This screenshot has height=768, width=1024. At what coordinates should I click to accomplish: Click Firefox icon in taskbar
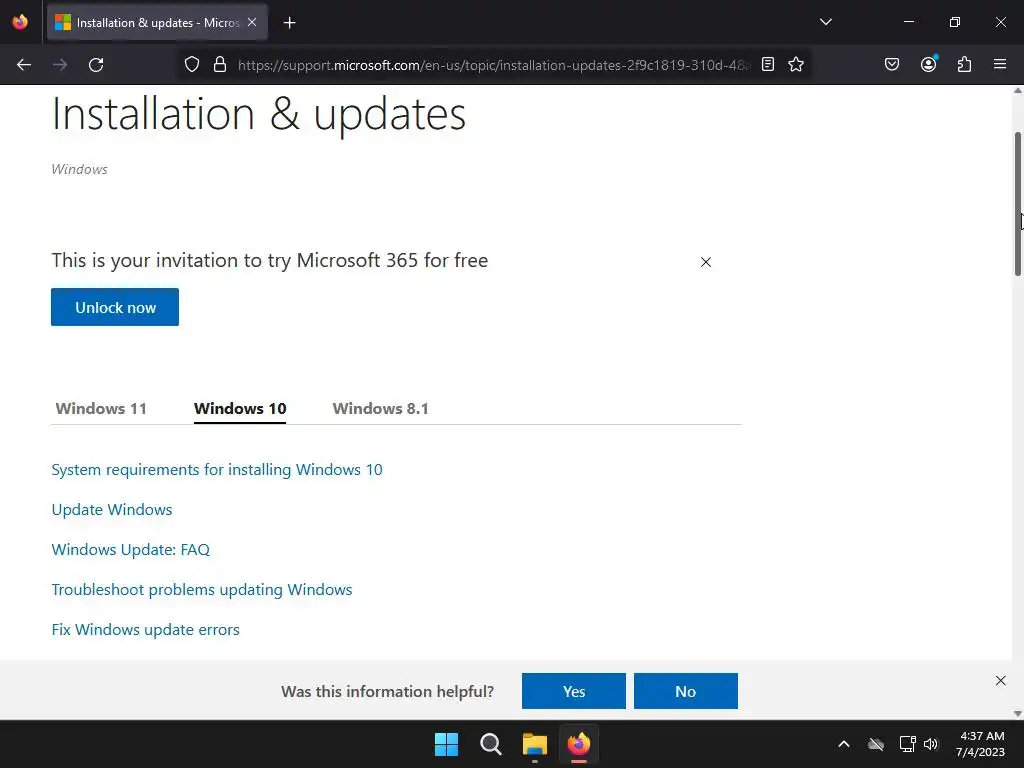click(579, 744)
